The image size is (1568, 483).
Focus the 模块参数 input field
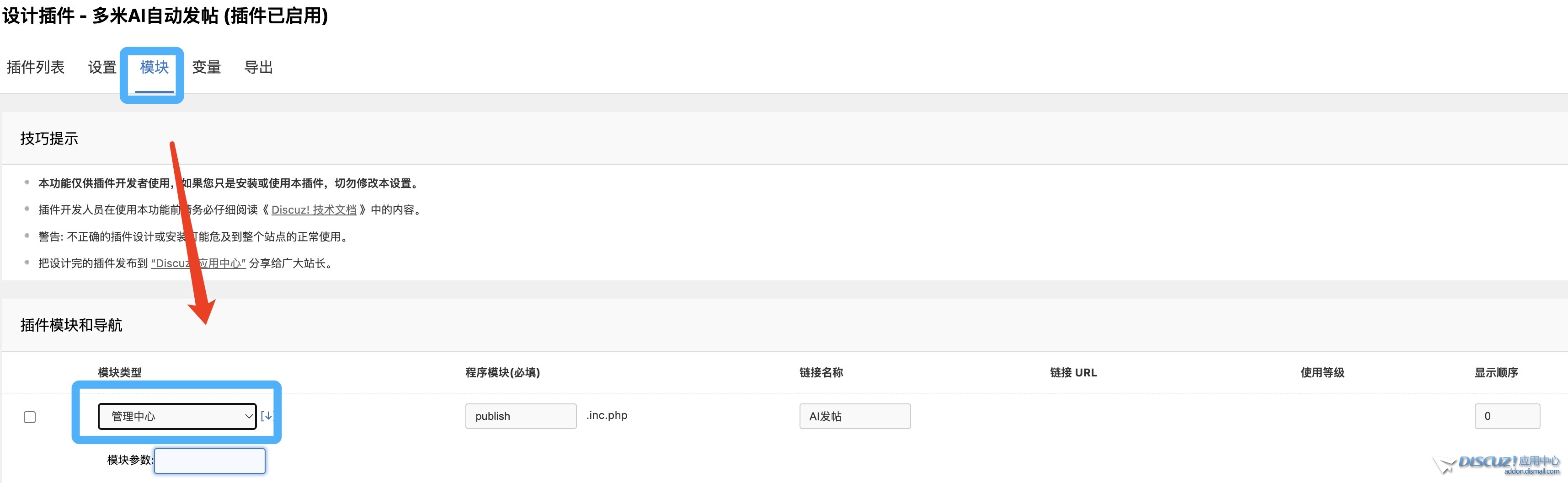[210, 461]
